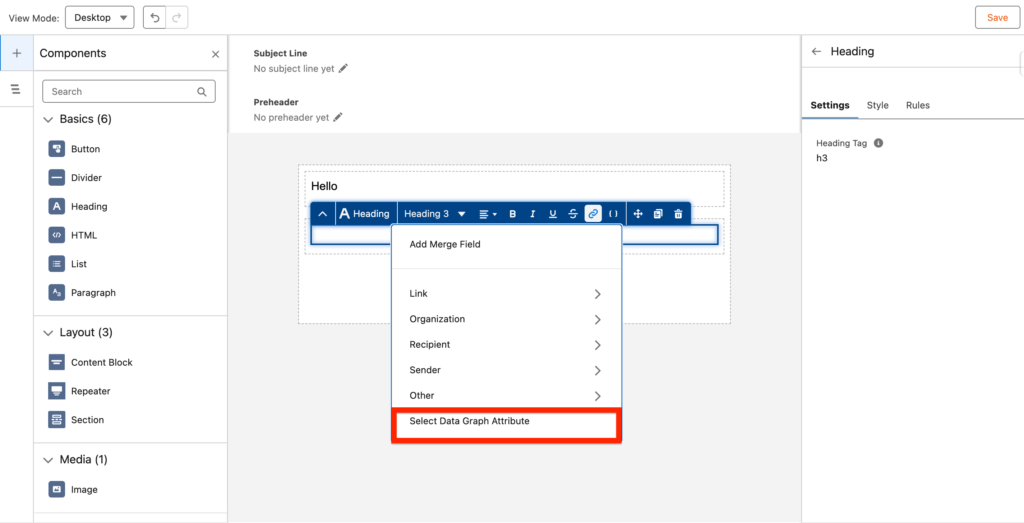
Task: Duplicate the heading component
Action: pyautogui.click(x=658, y=214)
